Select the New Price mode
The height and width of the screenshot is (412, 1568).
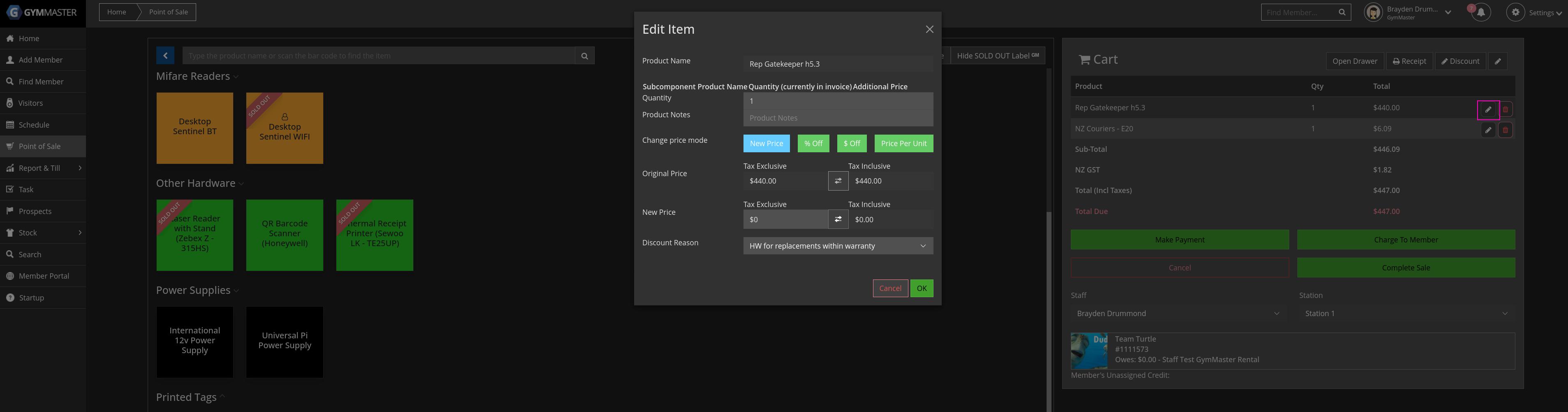pos(766,144)
